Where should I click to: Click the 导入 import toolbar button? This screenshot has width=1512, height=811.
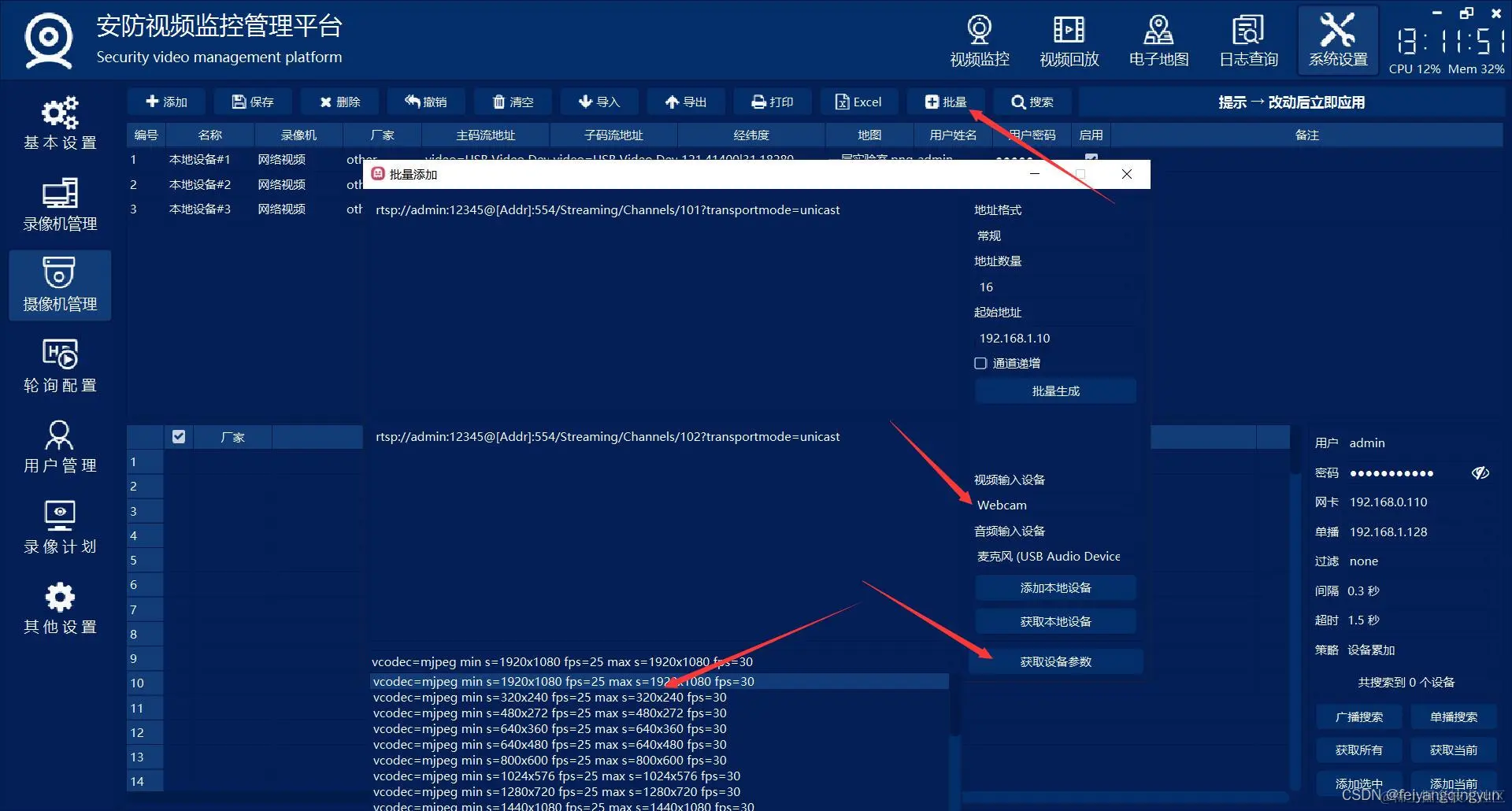point(599,102)
